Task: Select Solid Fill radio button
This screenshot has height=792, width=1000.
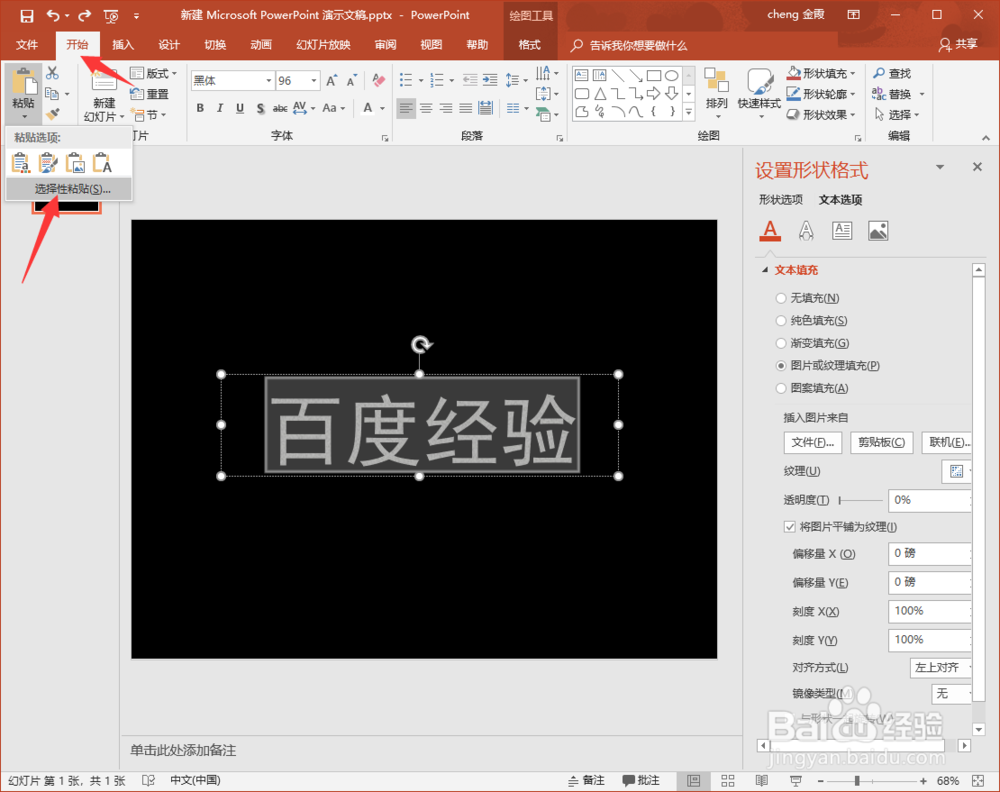Action: click(781, 320)
